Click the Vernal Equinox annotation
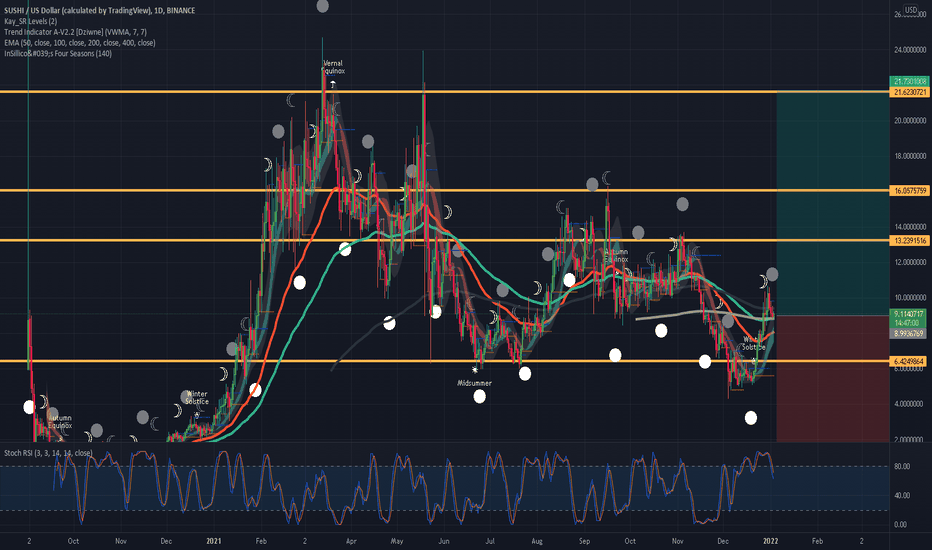 click(333, 67)
